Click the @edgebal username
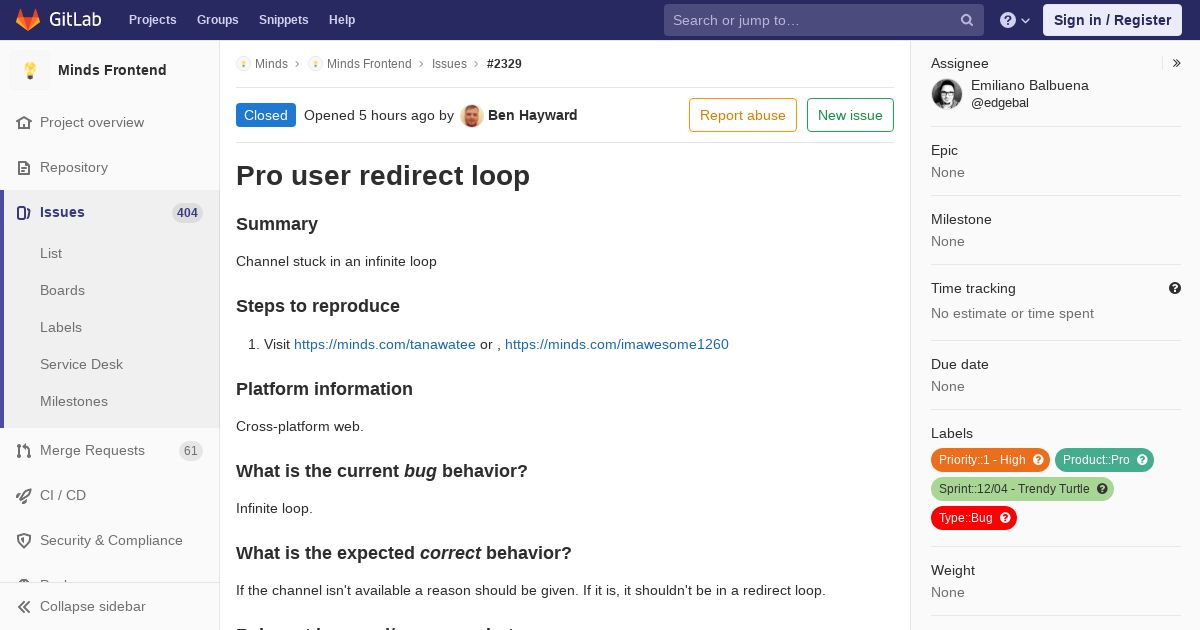Screen dimensions: 1200x630 [x=1000, y=103]
